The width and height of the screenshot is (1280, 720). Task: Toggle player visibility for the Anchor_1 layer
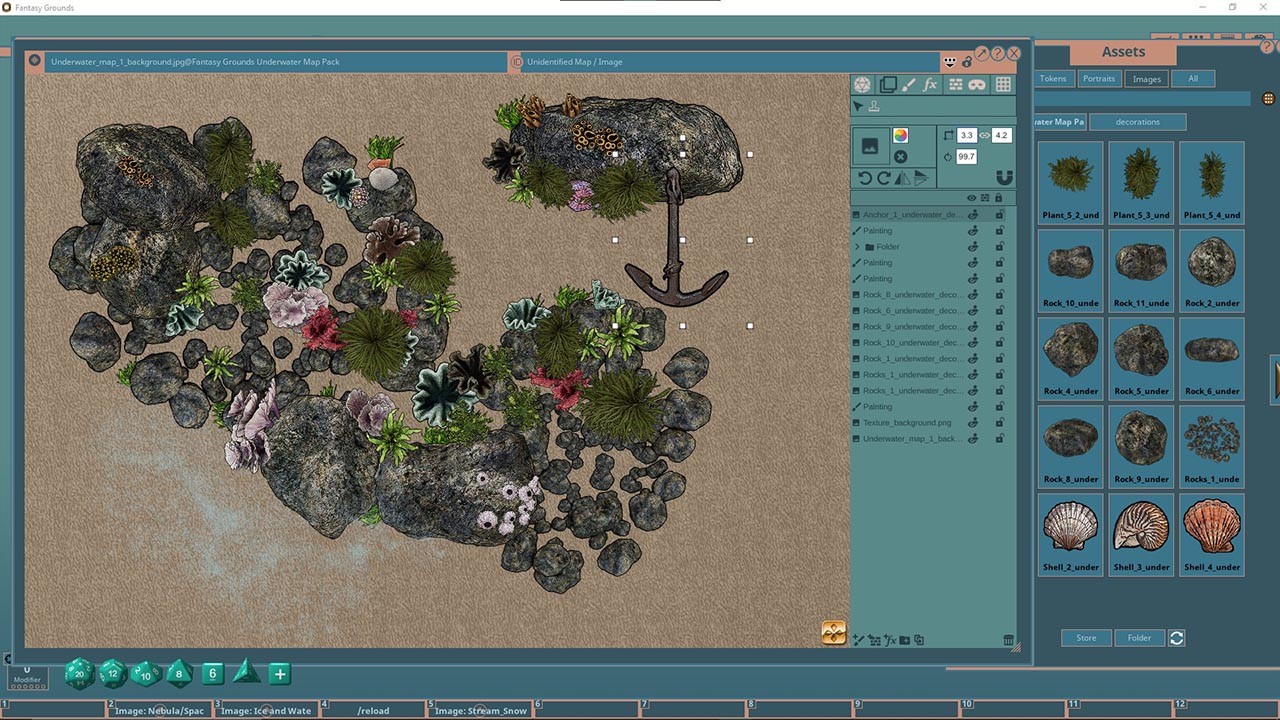pos(974,214)
